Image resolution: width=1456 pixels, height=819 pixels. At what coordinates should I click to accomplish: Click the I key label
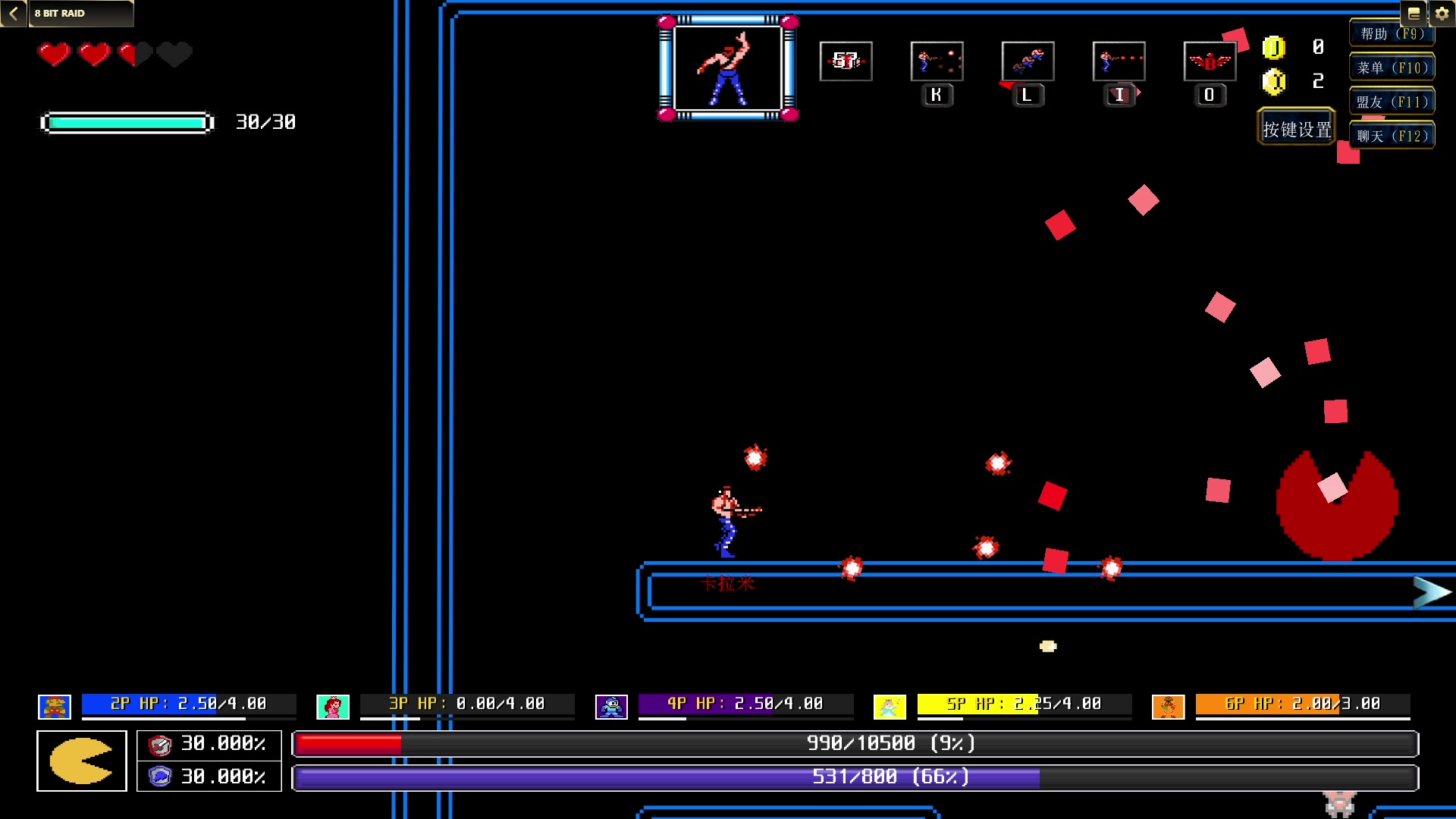[x=1119, y=95]
